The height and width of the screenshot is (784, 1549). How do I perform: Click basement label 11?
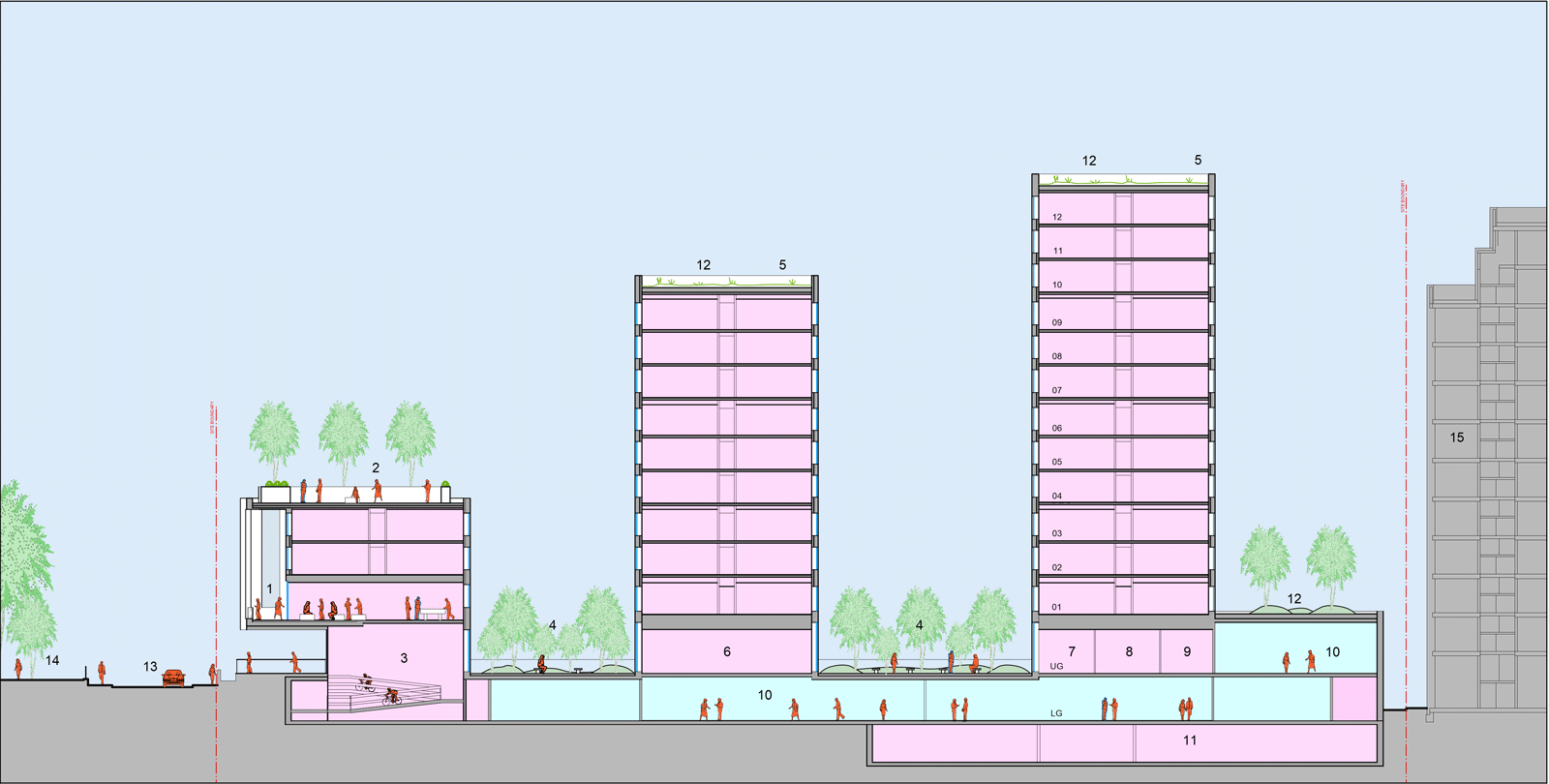[x=1190, y=740]
